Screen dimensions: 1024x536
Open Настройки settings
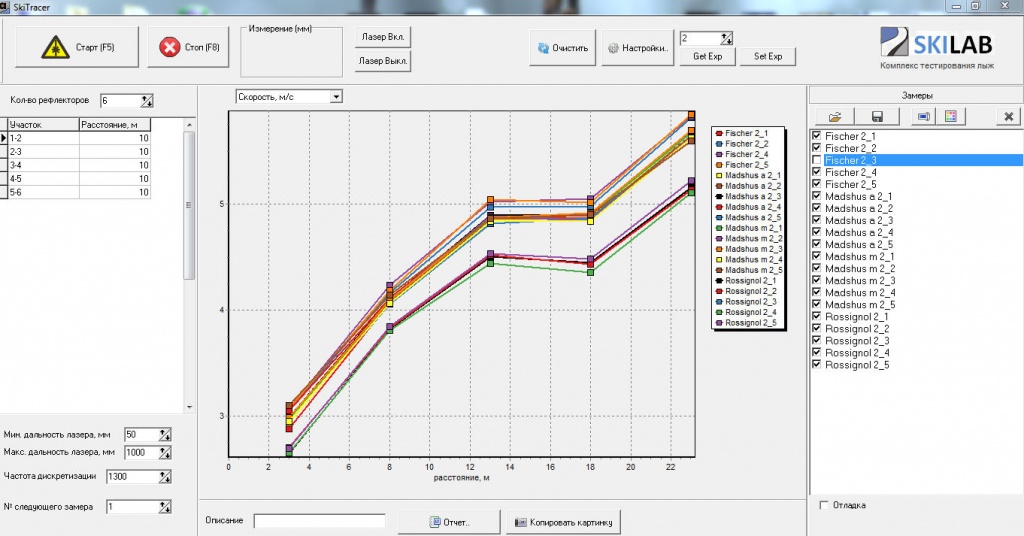[637, 48]
